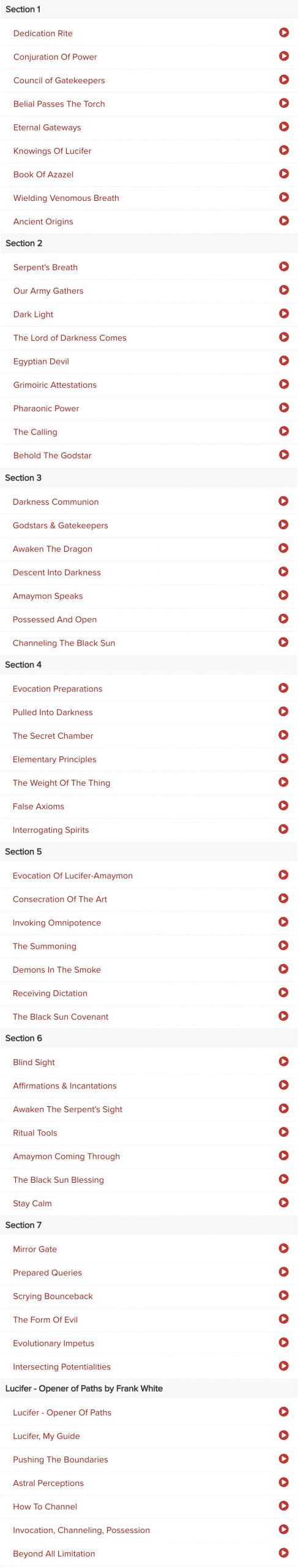Click play icon for False Axioms
The width and height of the screenshot is (298, 1568).
(x=283, y=805)
